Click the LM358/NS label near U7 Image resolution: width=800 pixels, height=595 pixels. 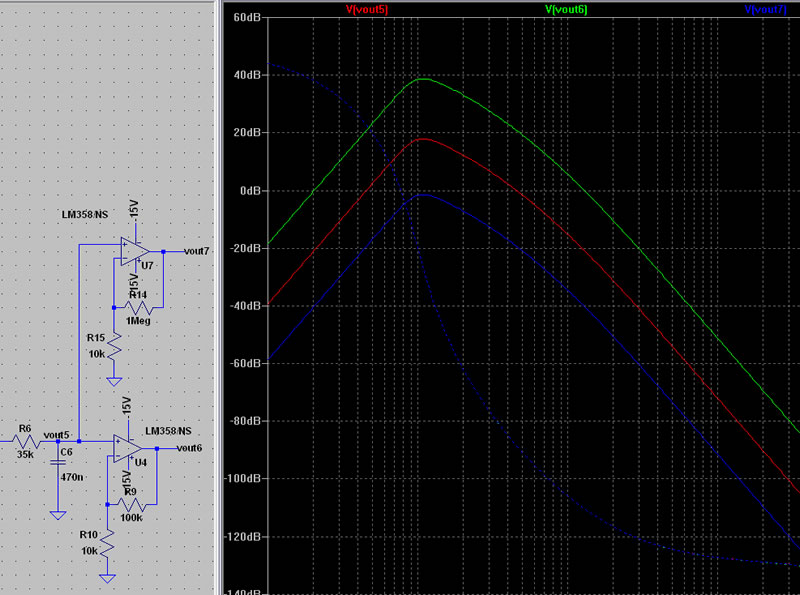[x=85, y=214]
